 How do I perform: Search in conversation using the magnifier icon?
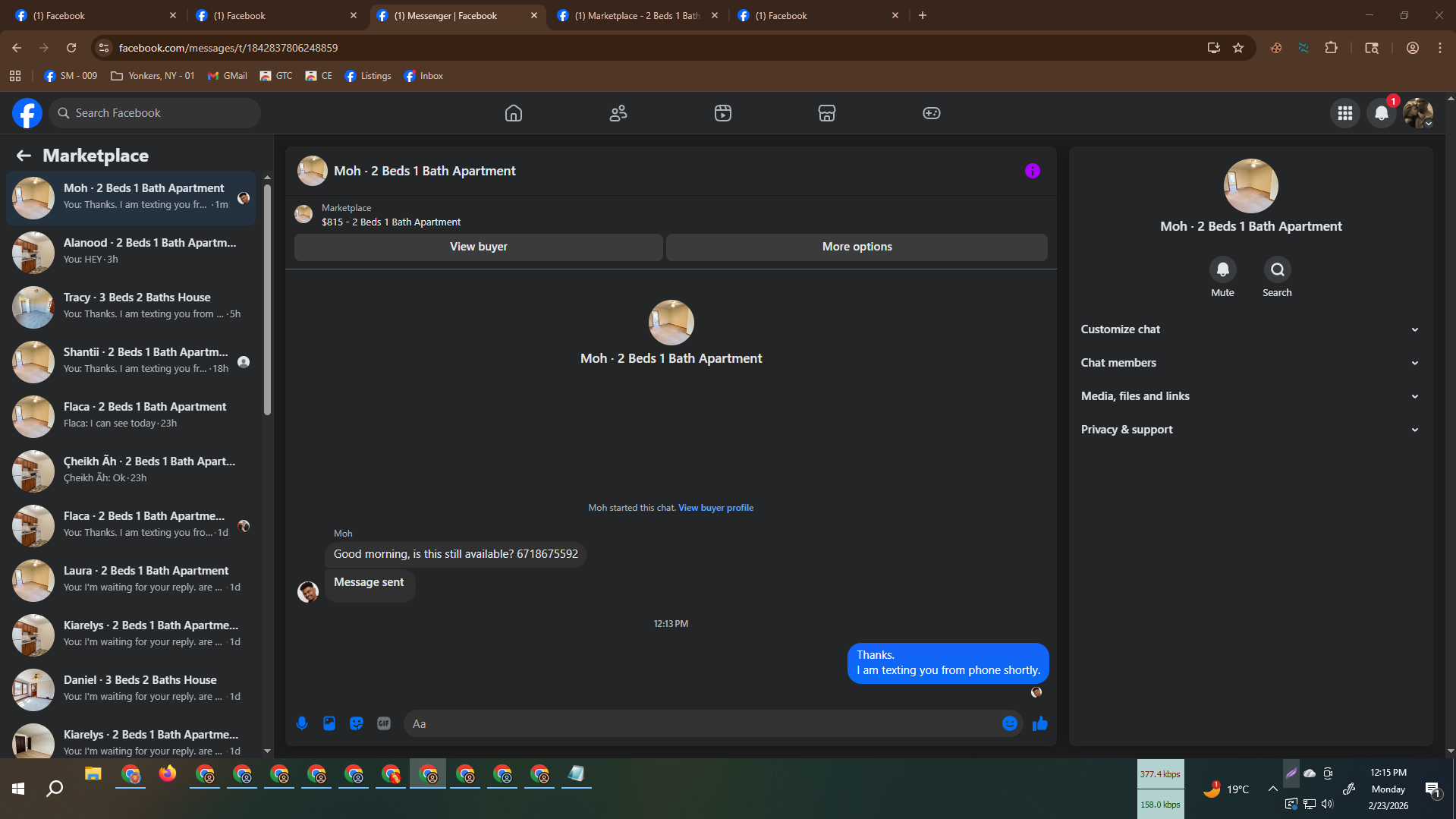pyautogui.click(x=1277, y=269)
